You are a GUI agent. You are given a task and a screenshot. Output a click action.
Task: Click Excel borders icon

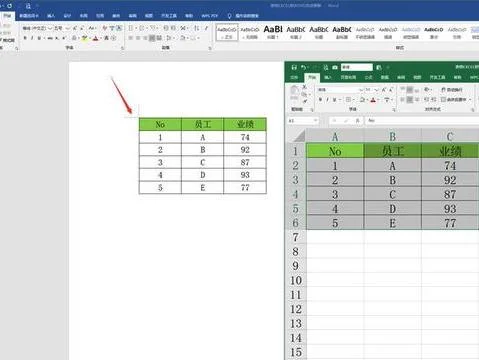348,100
